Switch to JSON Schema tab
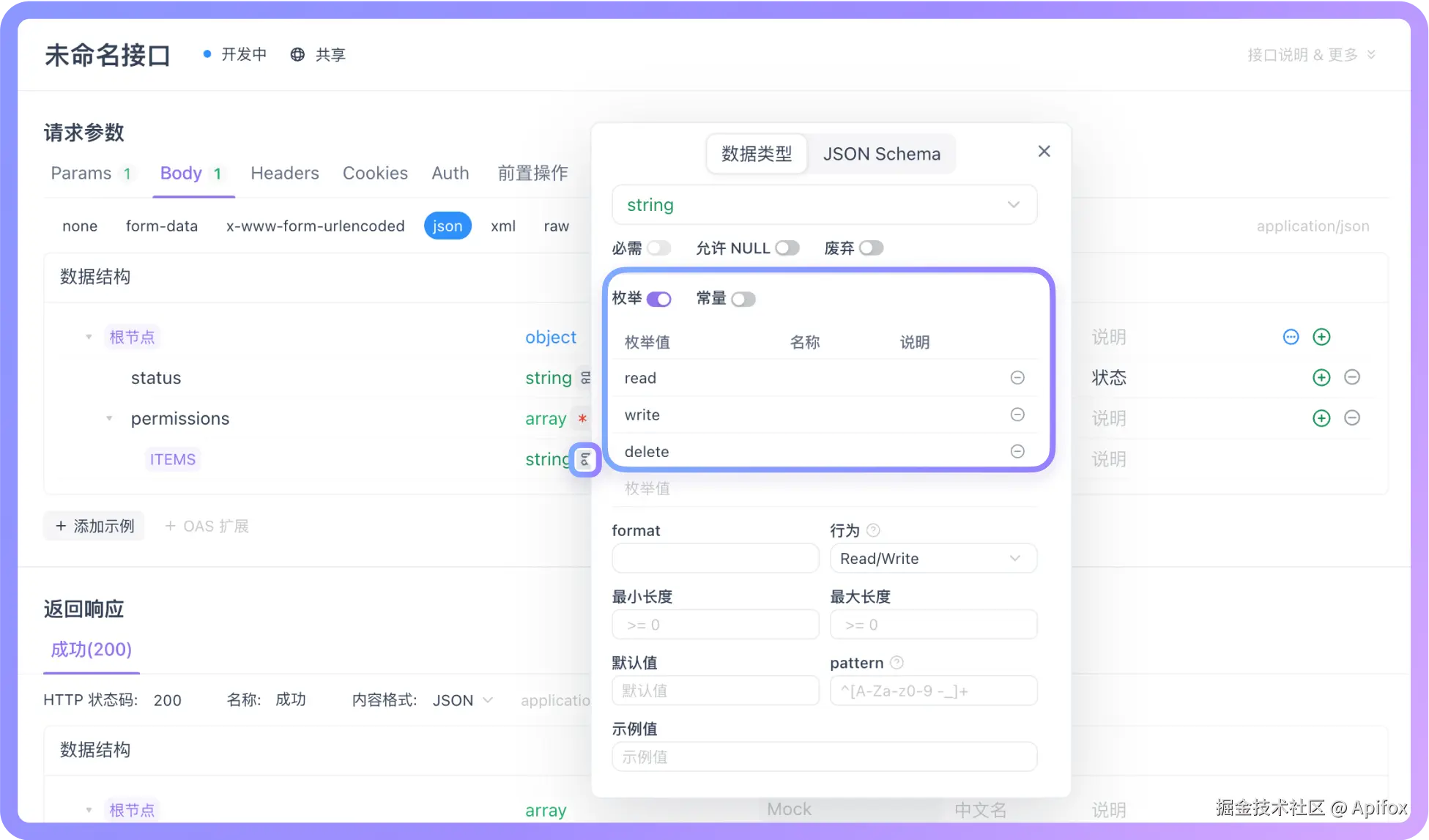This screenshot has height=840, width=1429. click(881, 154)
